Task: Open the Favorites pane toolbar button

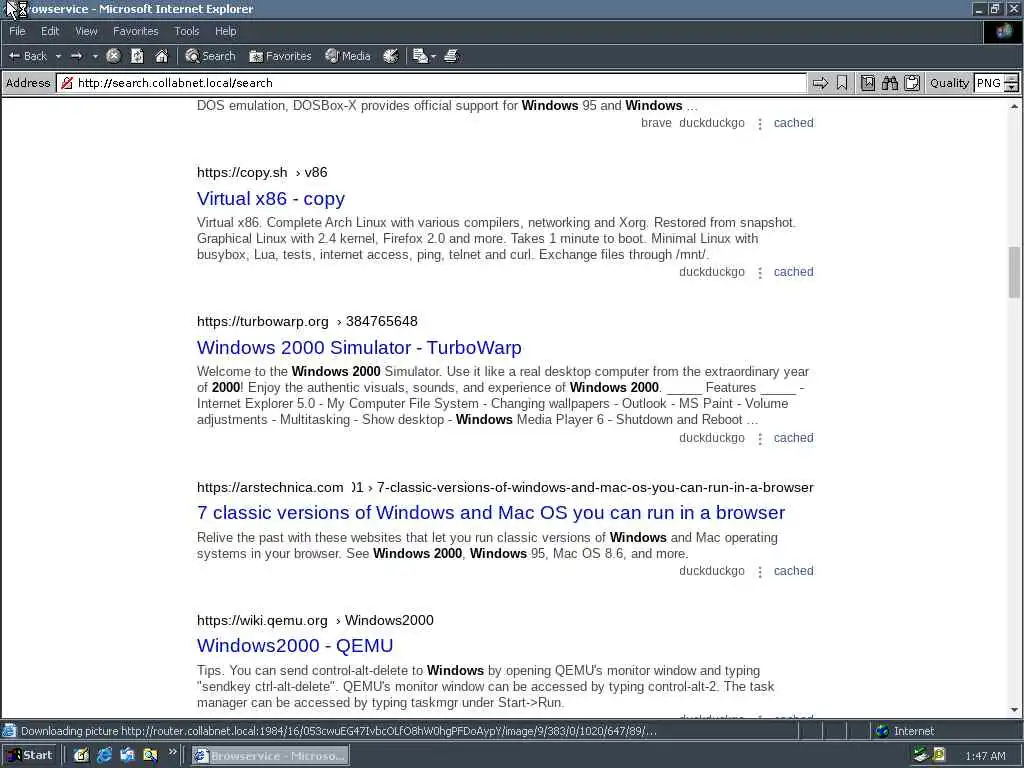Action: 280,56
